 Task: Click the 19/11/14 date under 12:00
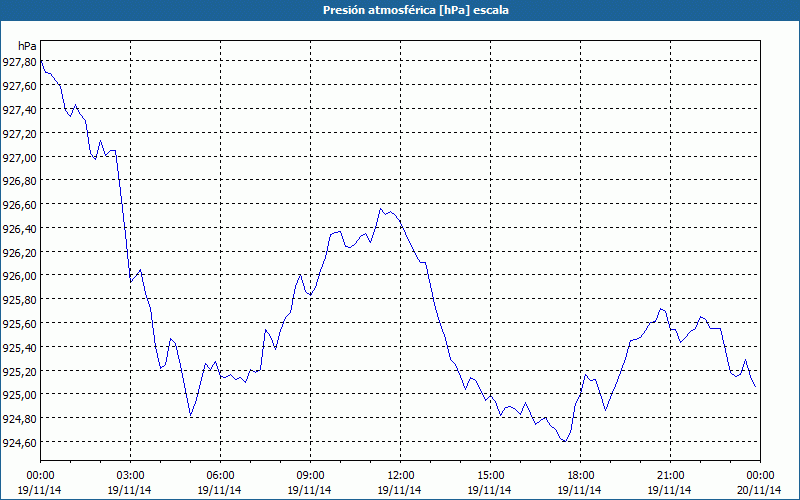point(400,490)
